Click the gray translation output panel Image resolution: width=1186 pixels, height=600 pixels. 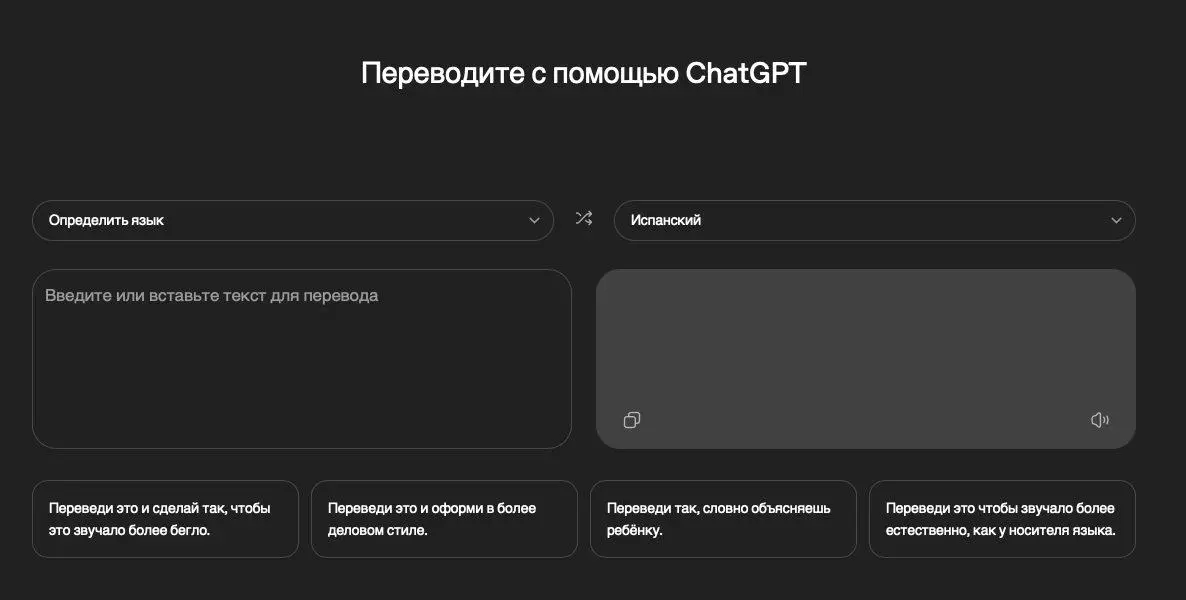pyautogui.click(x=866, y=359)
